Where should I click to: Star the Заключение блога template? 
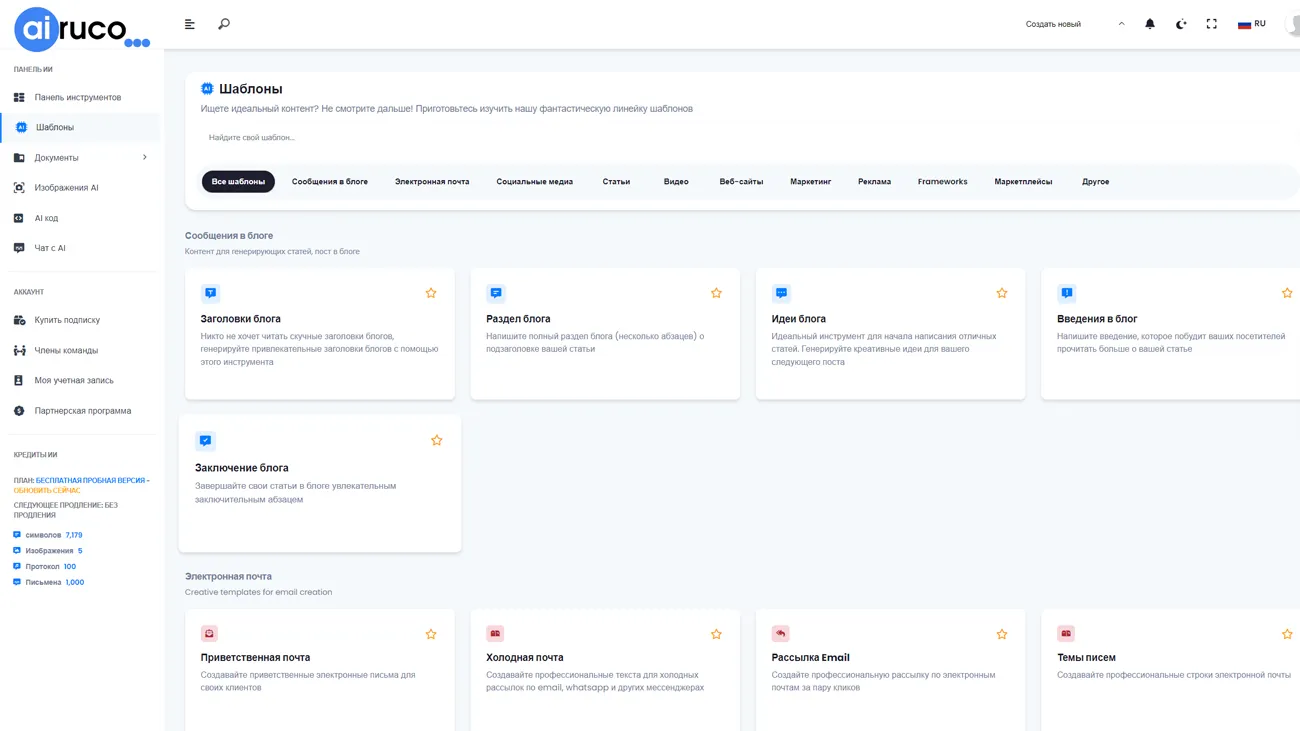[437, 441]
